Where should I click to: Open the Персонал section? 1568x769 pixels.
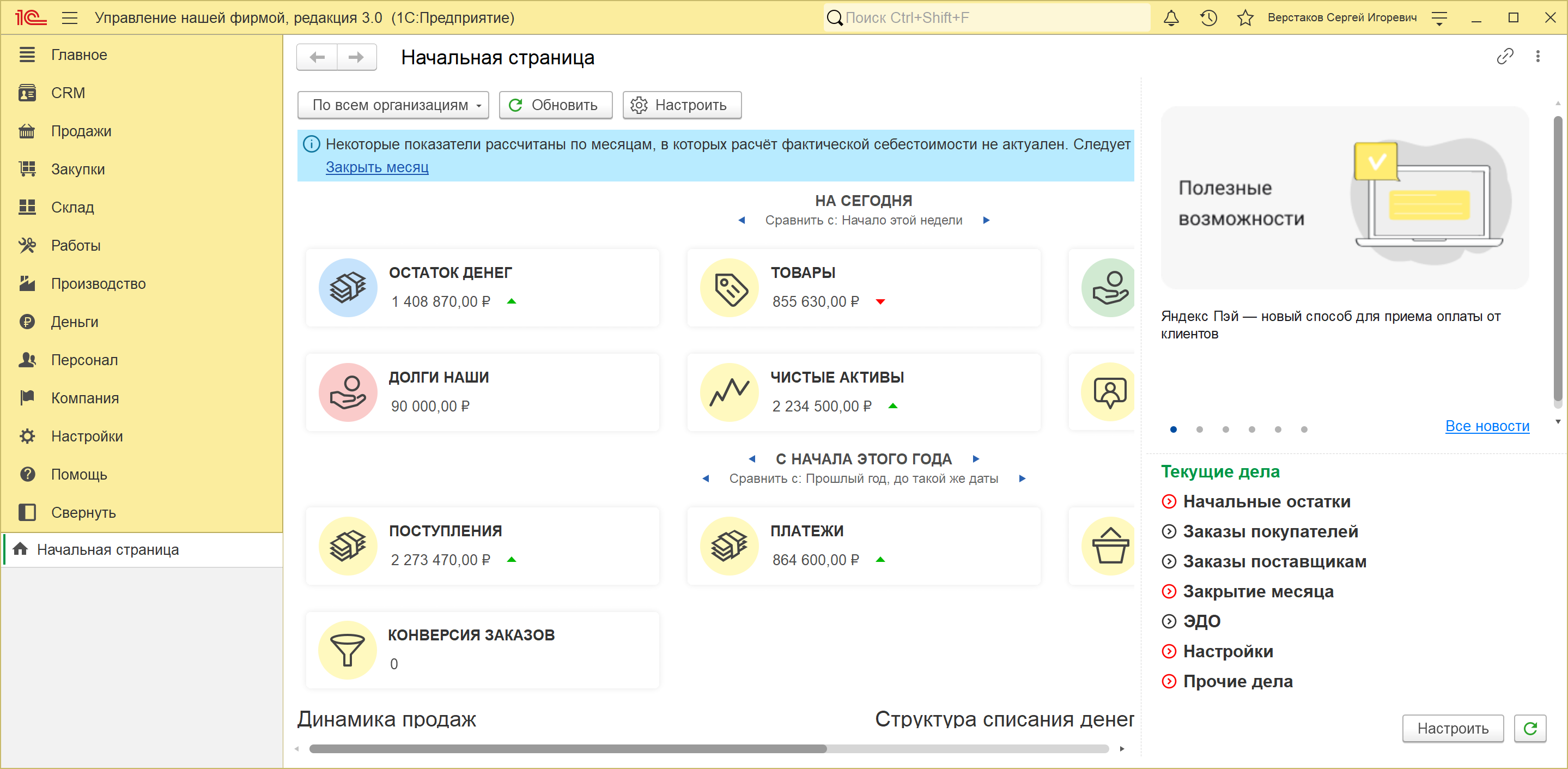[141, 360]
